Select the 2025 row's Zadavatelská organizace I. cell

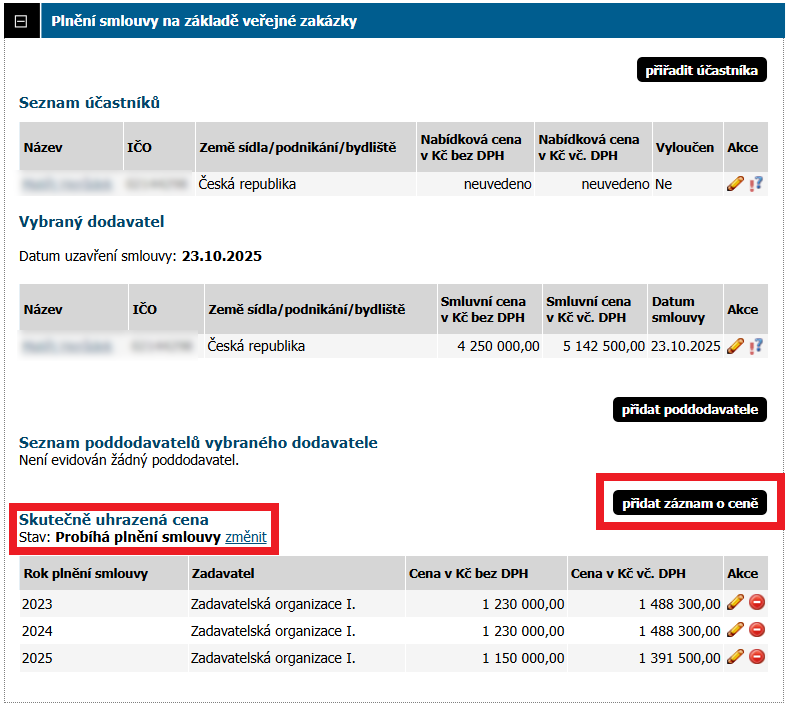click(x=273, y=658)
